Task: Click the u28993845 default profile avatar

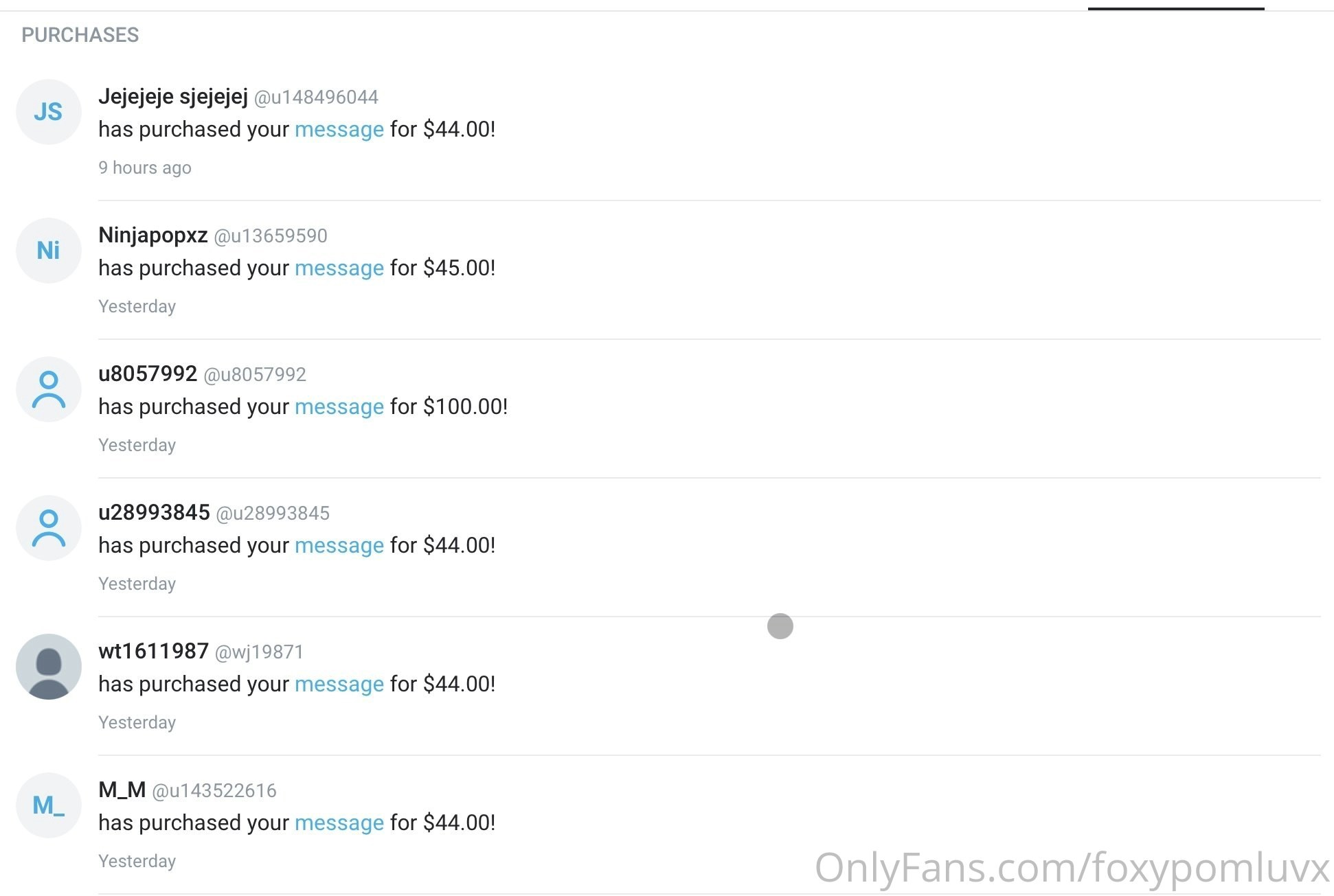Action: click(49, 528)
